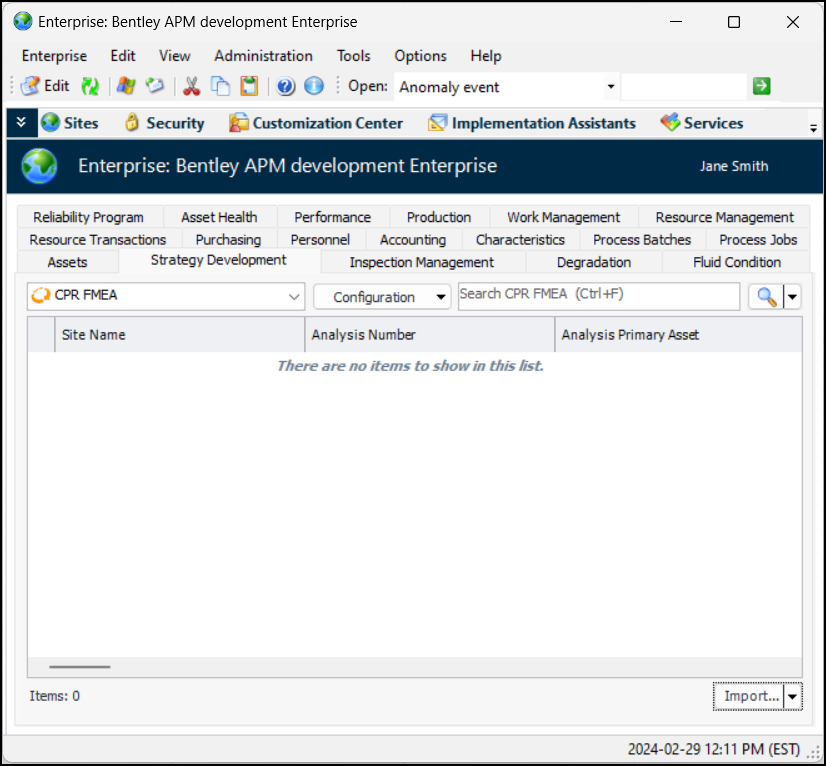Click the Cut scissors icon
Viewport: 826px width, 766px height.
coord(191,86)
